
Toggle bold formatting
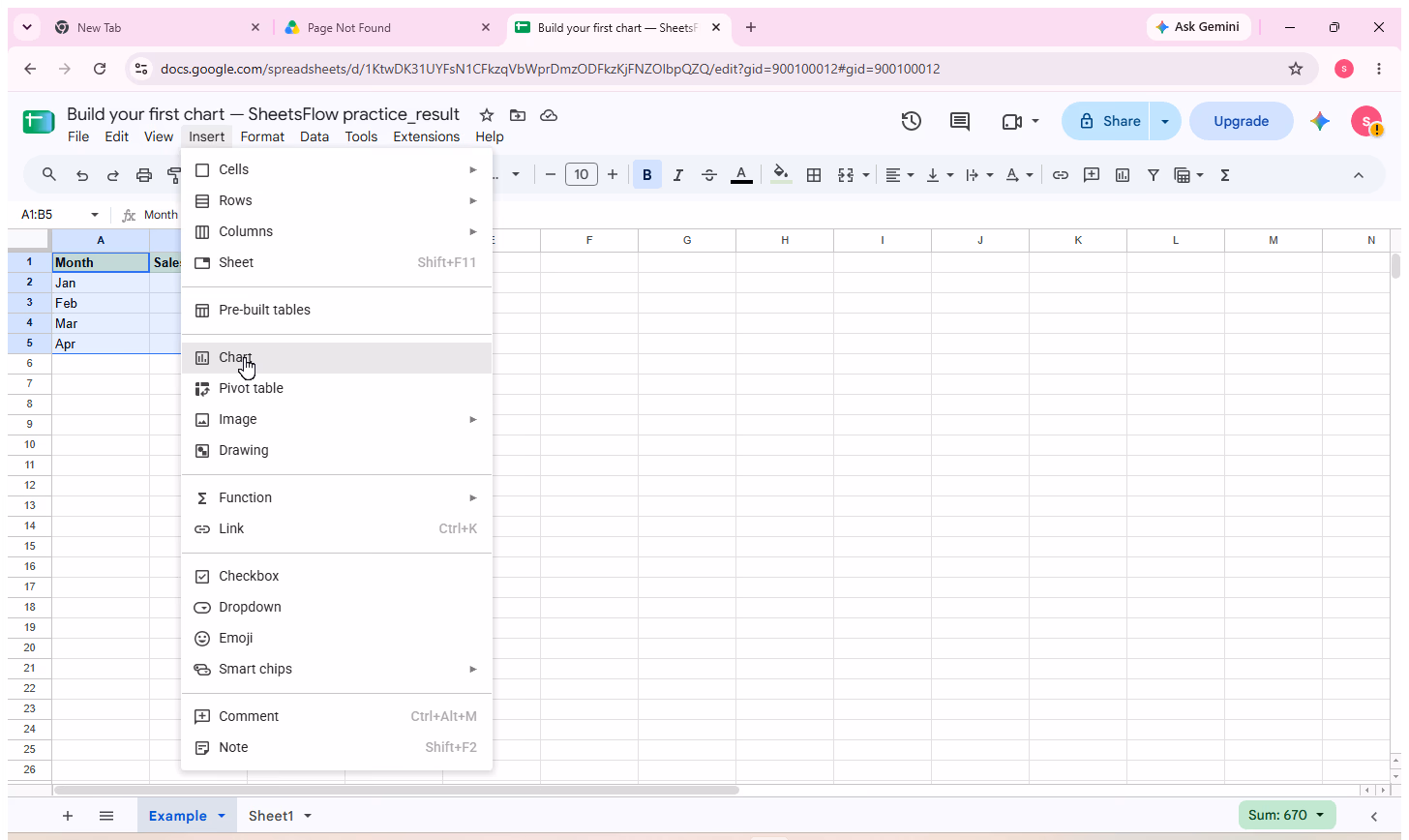pos(646,175)
